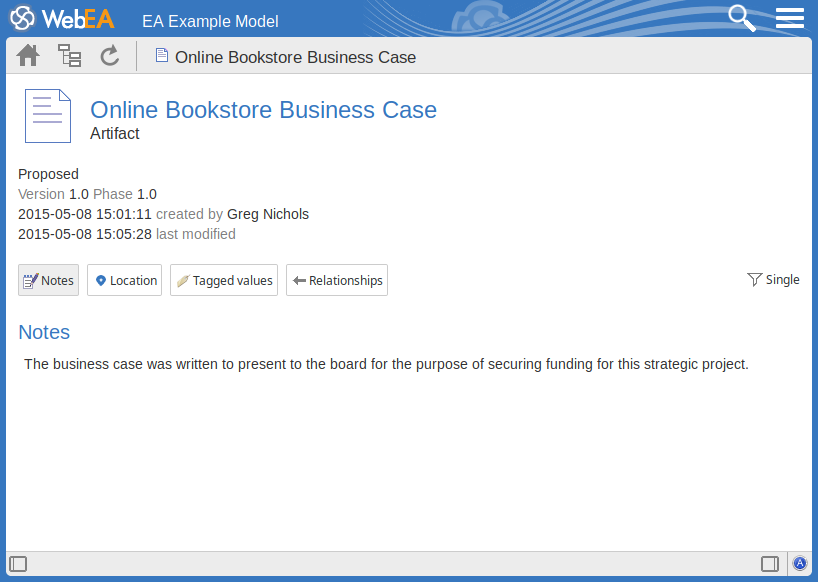Reload the page using the refresh icon
Screen dimensions: 824x582
coord(110,56)
